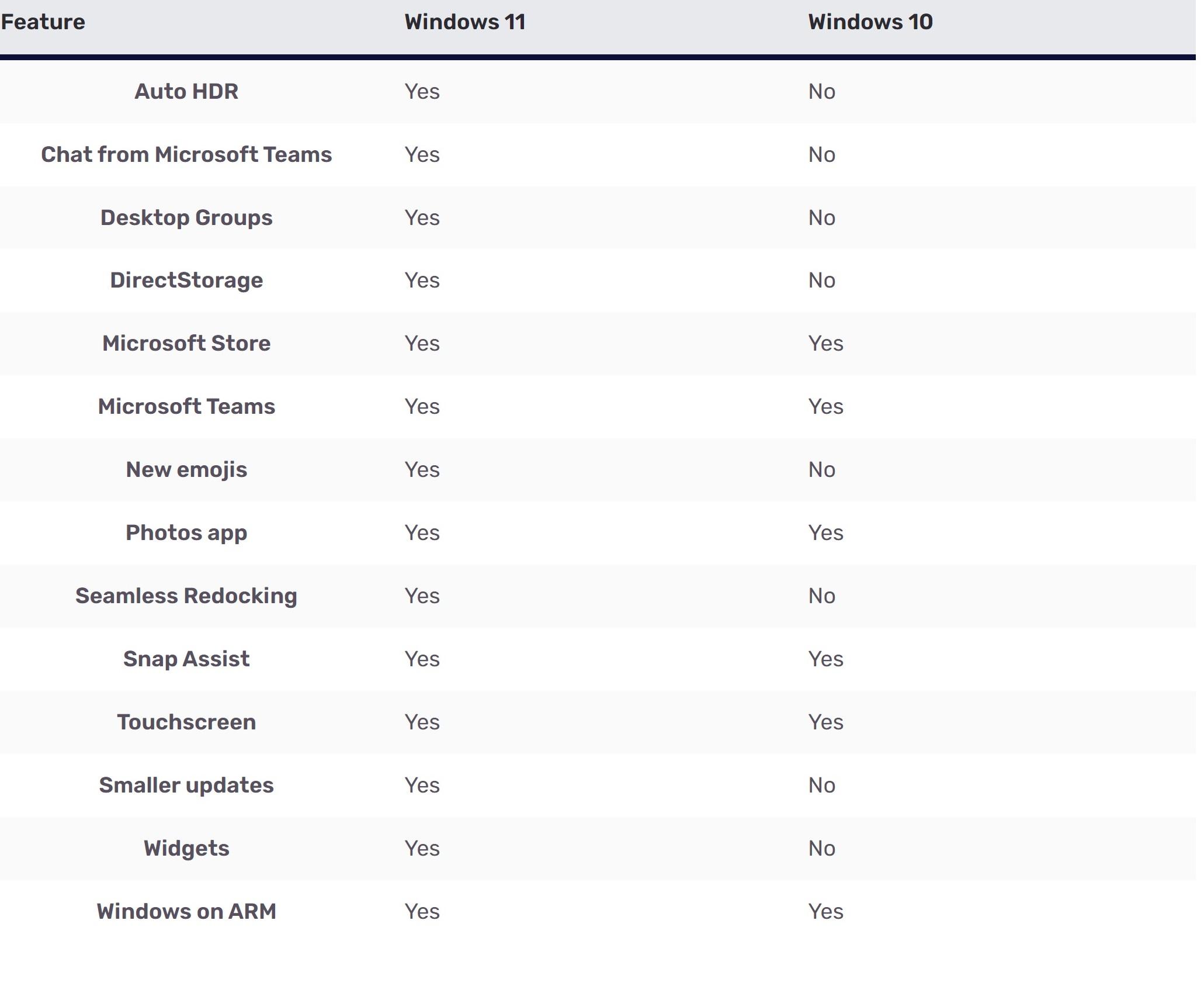Image resolution: width=1204 pixels, height=986 pixels.
Task: Select the Microsoft Teams row label
Action: coord(186,407)
